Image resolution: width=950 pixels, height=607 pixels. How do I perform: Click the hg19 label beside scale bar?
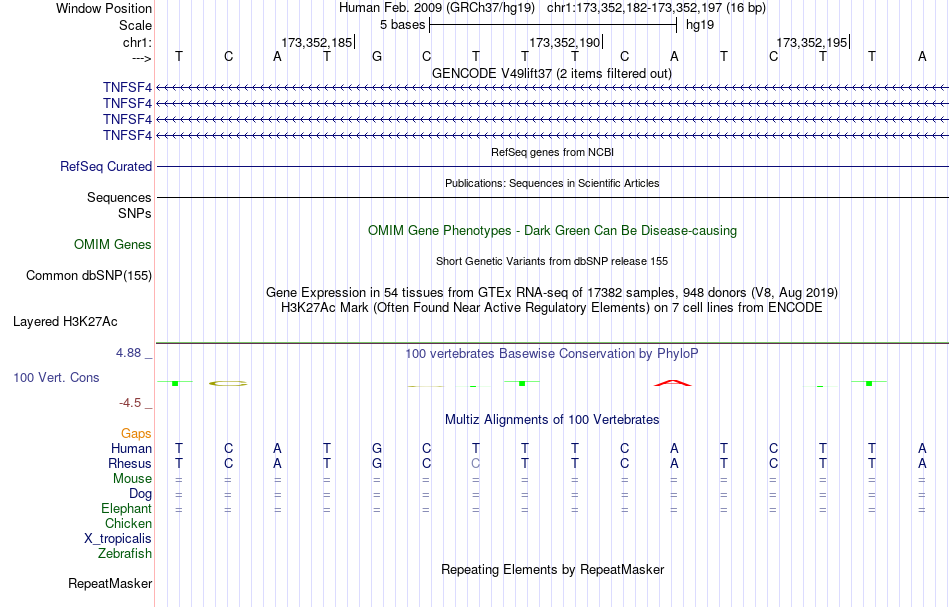click(x=700, y=25)
